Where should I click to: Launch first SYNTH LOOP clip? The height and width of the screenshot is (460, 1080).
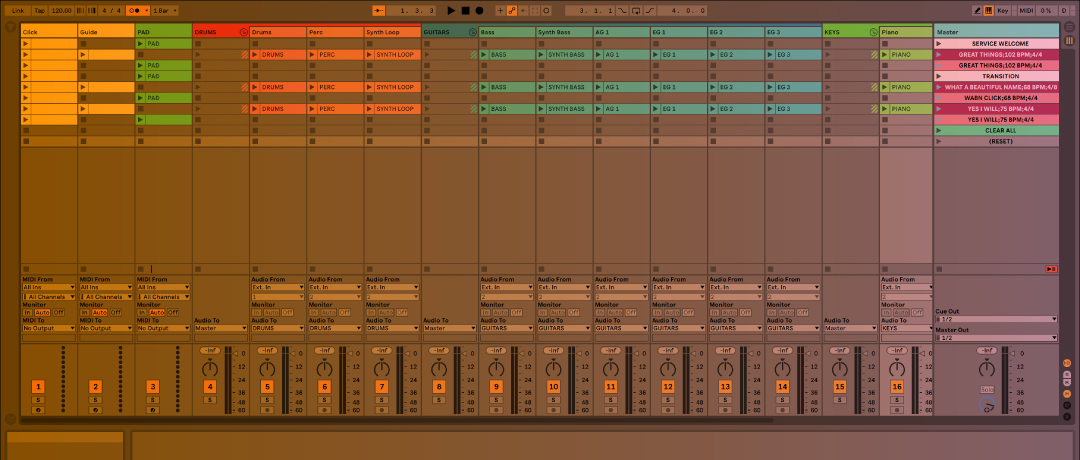[x=370, y=54]
